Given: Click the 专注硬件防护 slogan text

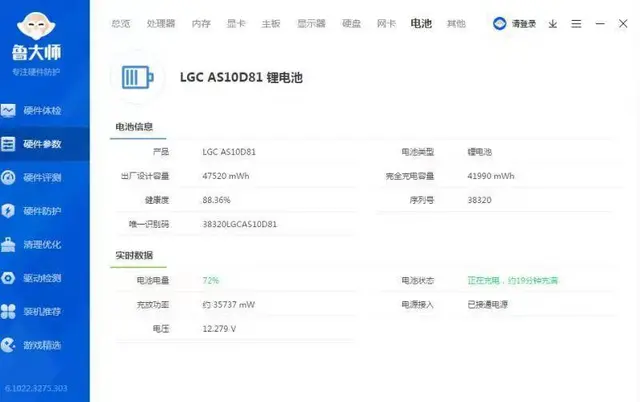Looking at the screenshot, I should point(36,72).
